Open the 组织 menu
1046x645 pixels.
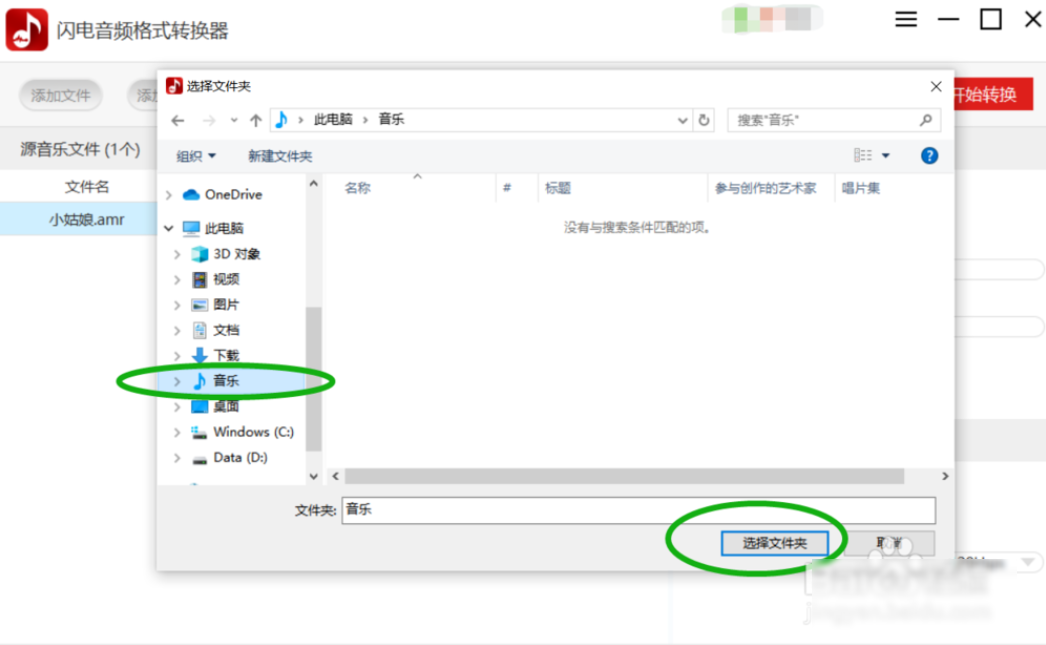point(196,156)
